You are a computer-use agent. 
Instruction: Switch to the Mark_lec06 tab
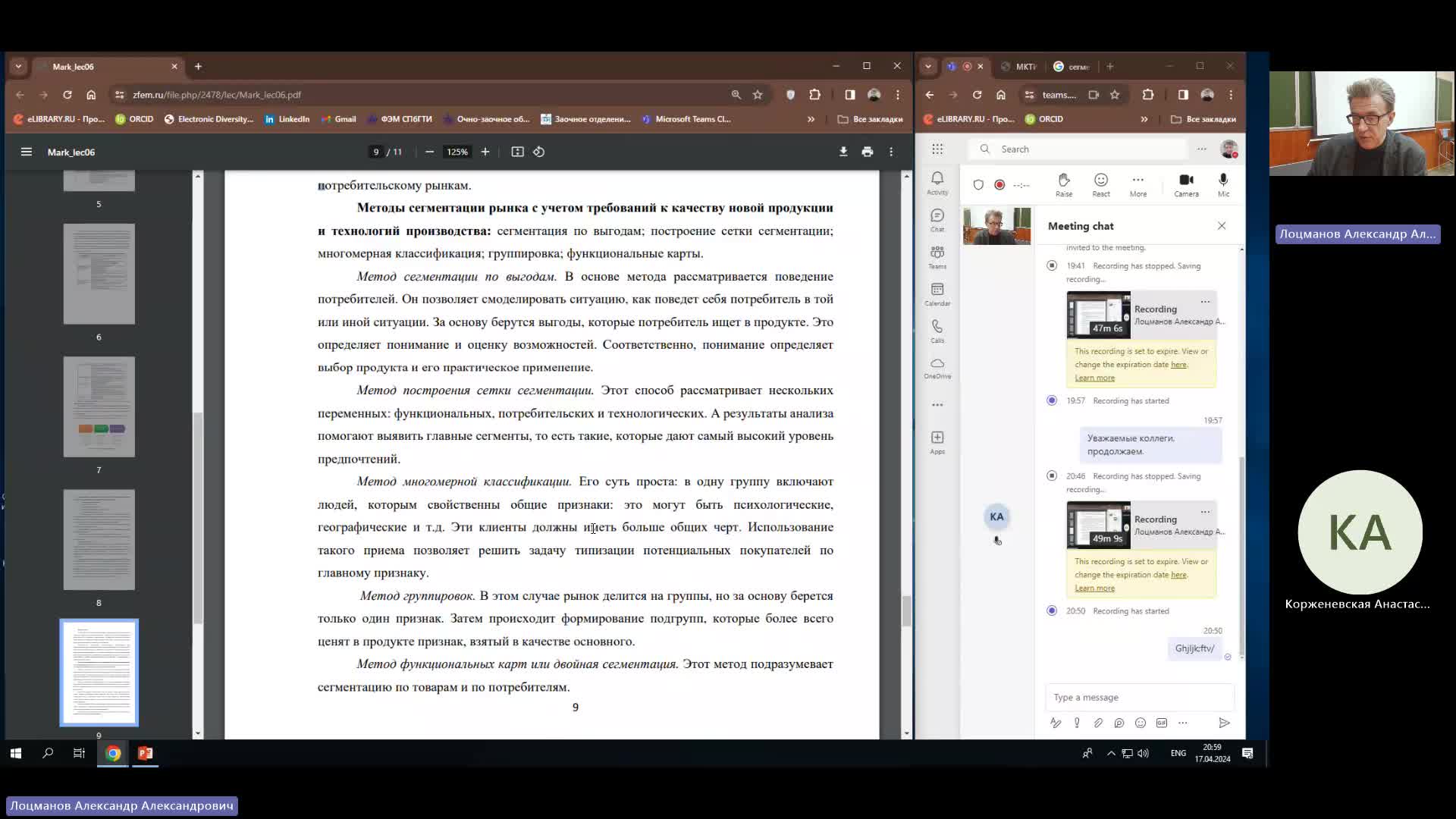coord(107,67)
